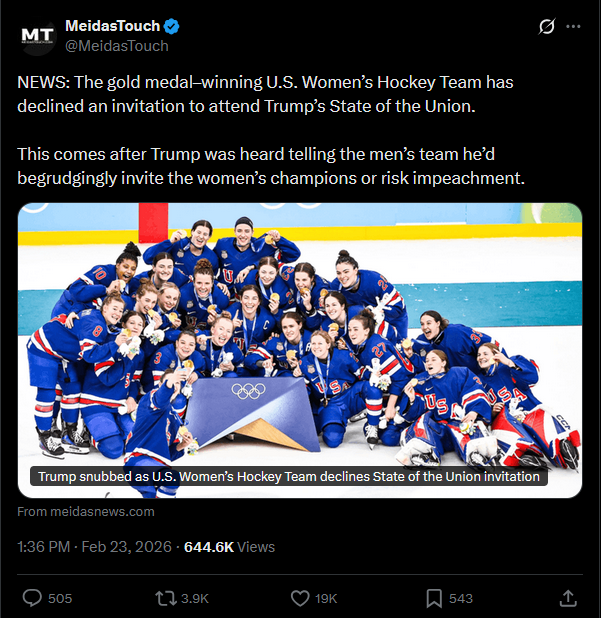Click the reply speech bubble icon

(x=32, y=598)
